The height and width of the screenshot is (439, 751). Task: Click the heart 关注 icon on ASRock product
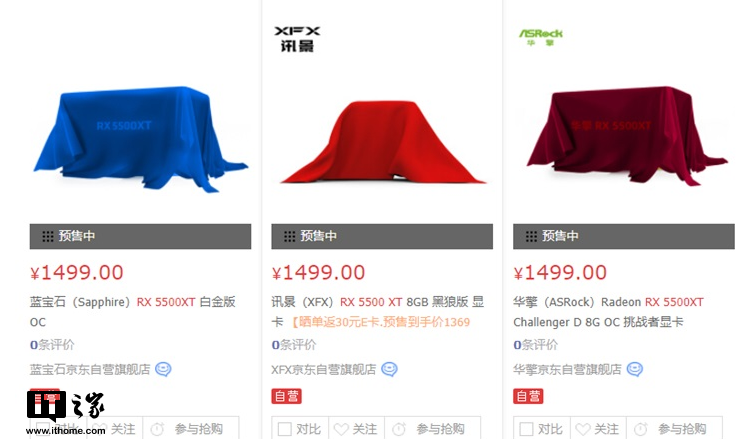[583, 429]
